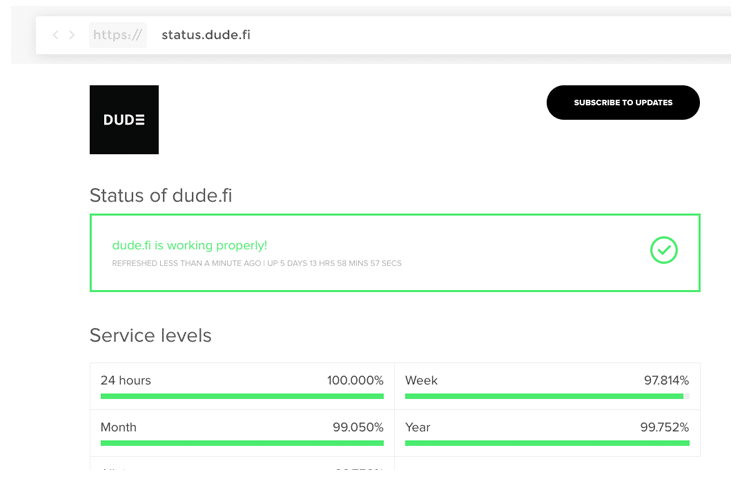744x479 pixels.
Task: Click the 97.814% week uptime value
Action: pos(666,380)
